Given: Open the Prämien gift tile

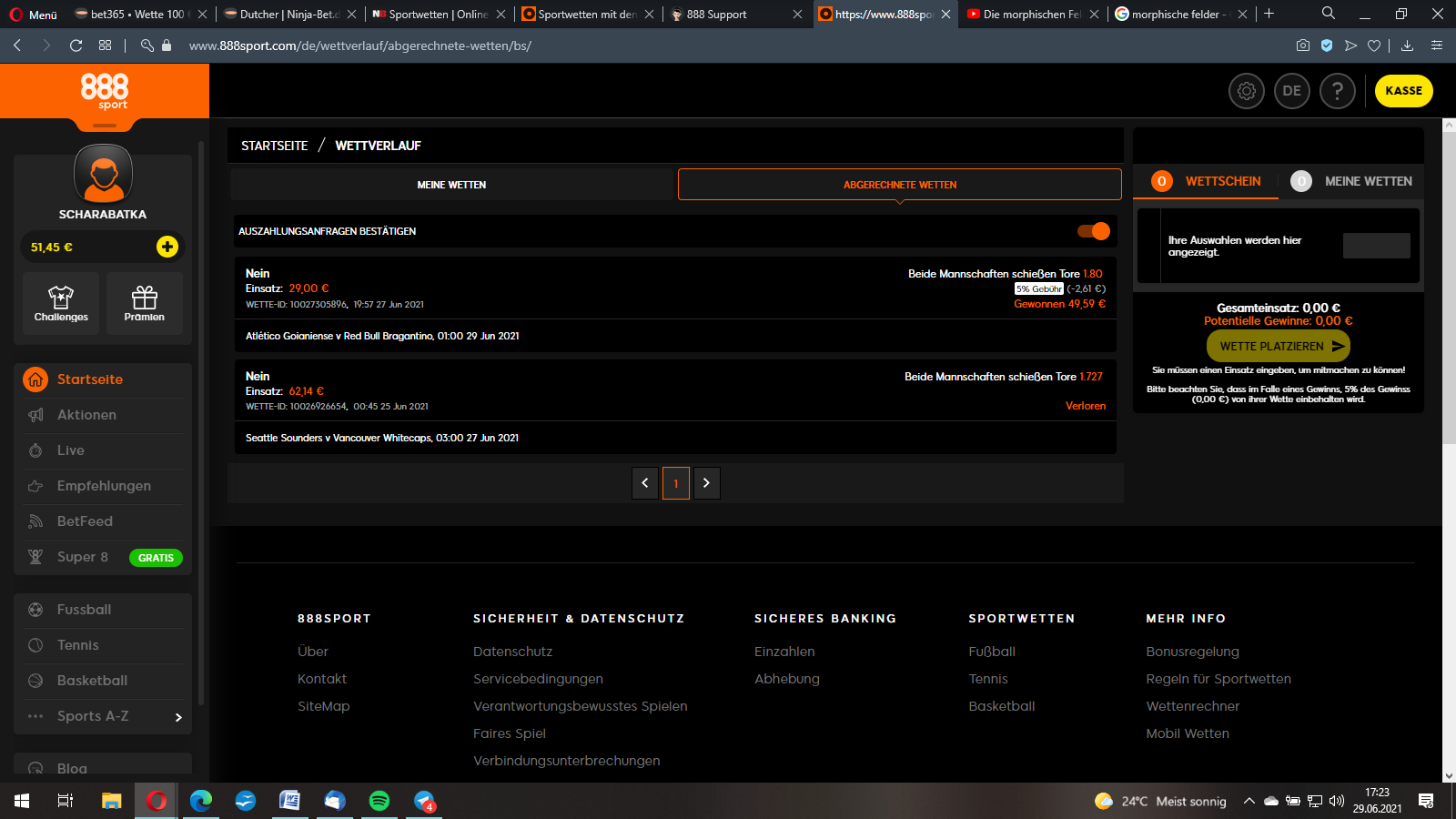Looking at the screenshot, I should pyautogui.click(x=145, y=303).
